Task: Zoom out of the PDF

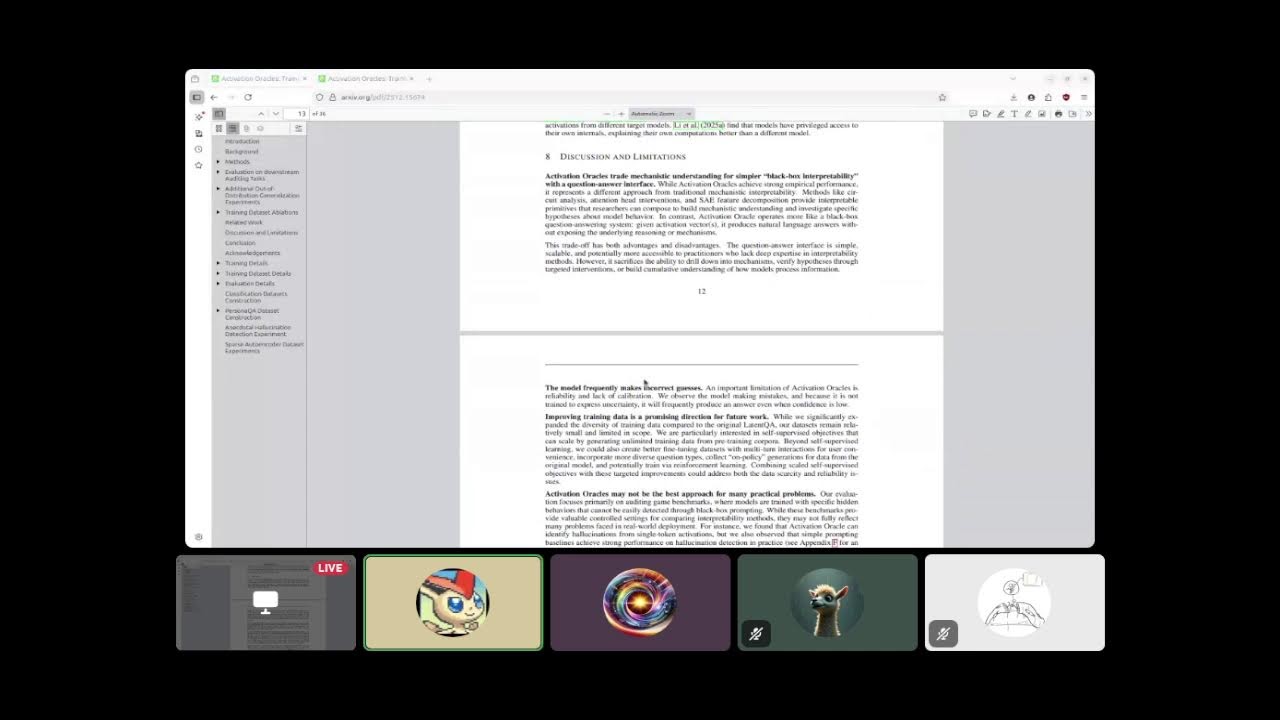Action: tap(607, 114)
